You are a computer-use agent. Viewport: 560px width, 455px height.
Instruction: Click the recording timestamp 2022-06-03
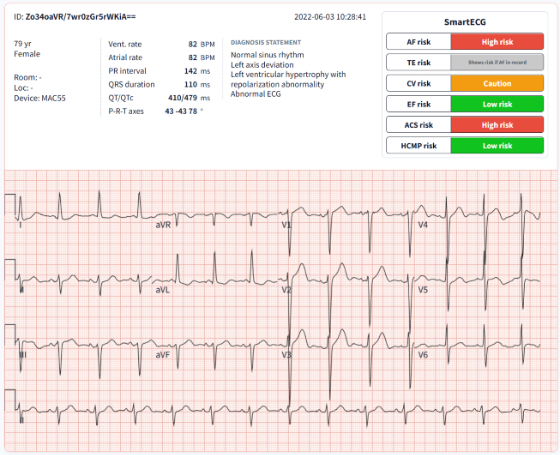pos(330,17)
